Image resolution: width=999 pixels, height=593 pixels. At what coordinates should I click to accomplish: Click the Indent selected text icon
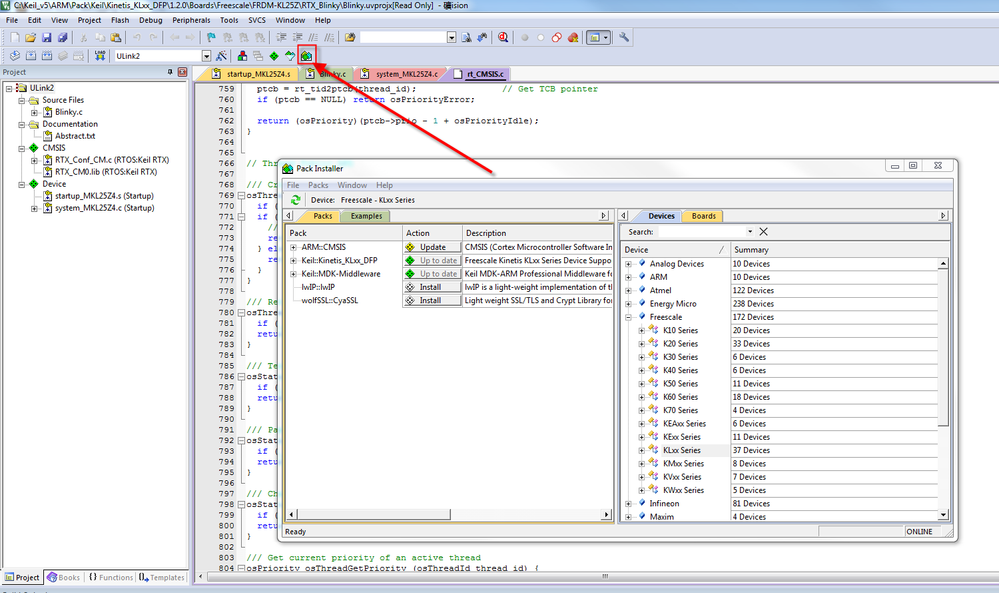click(281, 38)
